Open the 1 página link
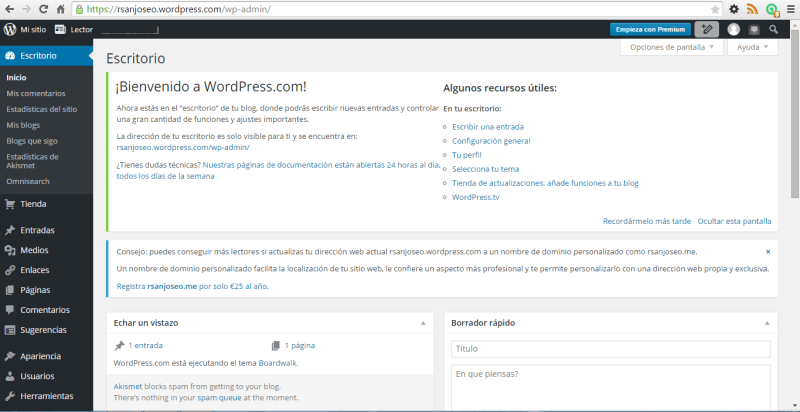800x412 pixels. pyautogui.click(x=299, y=346)
